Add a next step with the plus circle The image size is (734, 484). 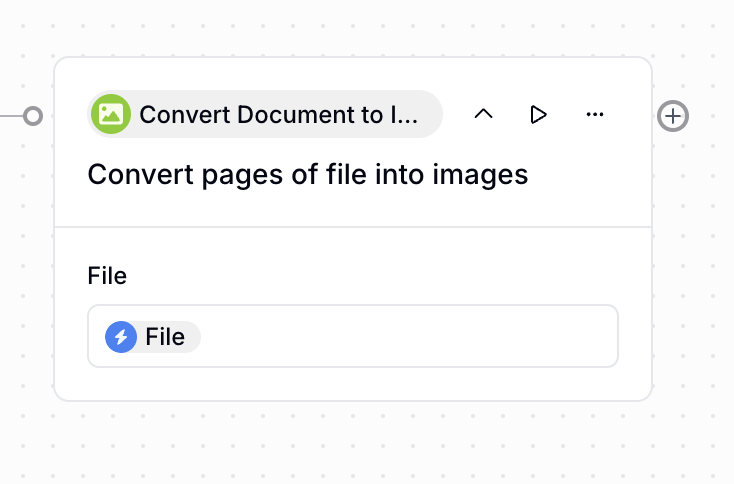(x=673, y=116)
